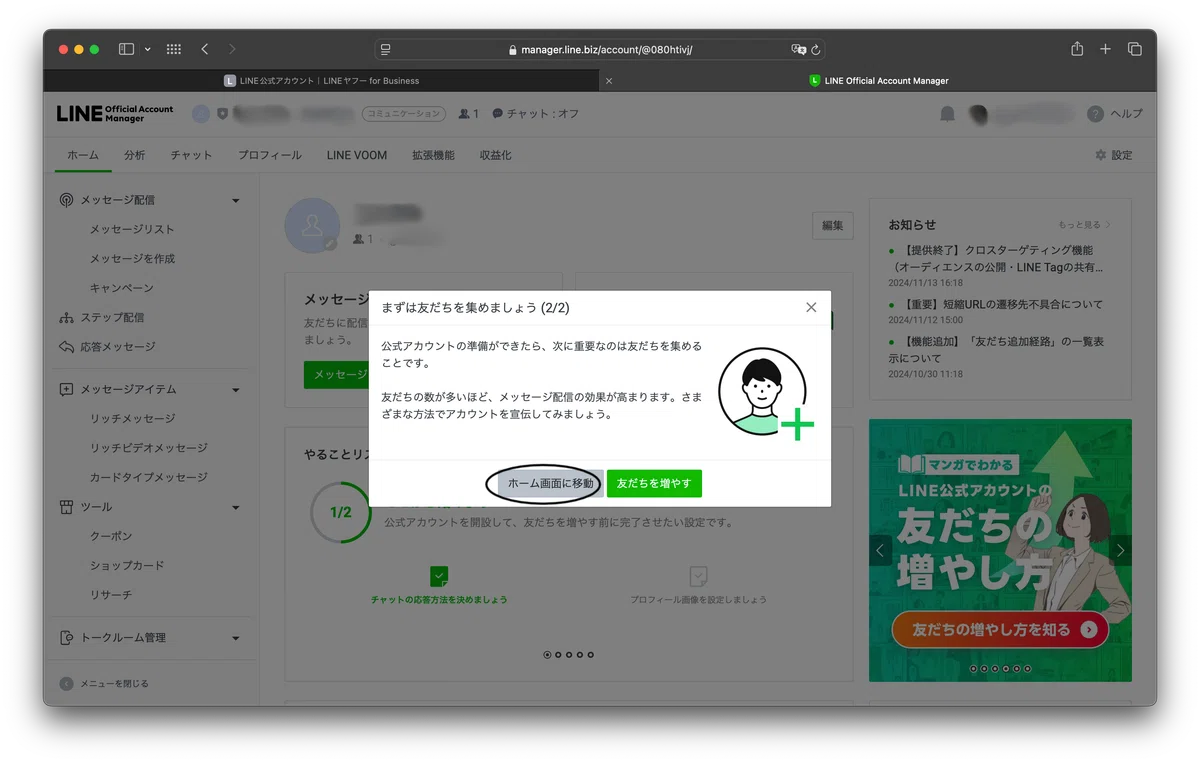Go back with Safari back arrow
The height and width of the screenshot is (763, 1200).
click(205, 49)
